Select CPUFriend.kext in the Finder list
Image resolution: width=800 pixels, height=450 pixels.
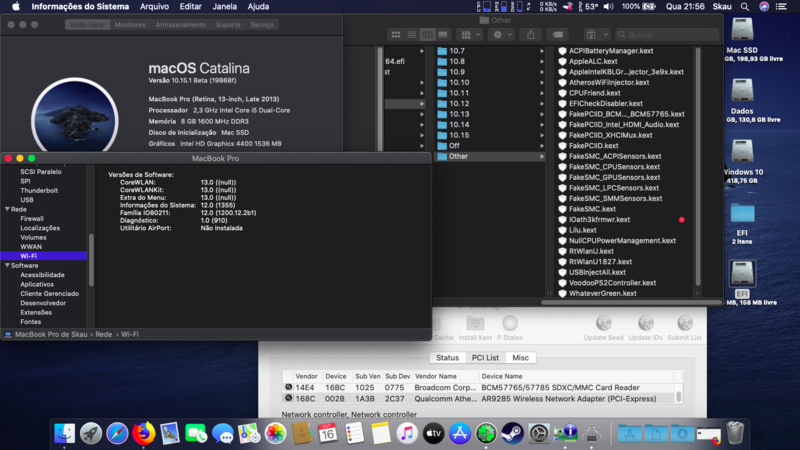594,93
